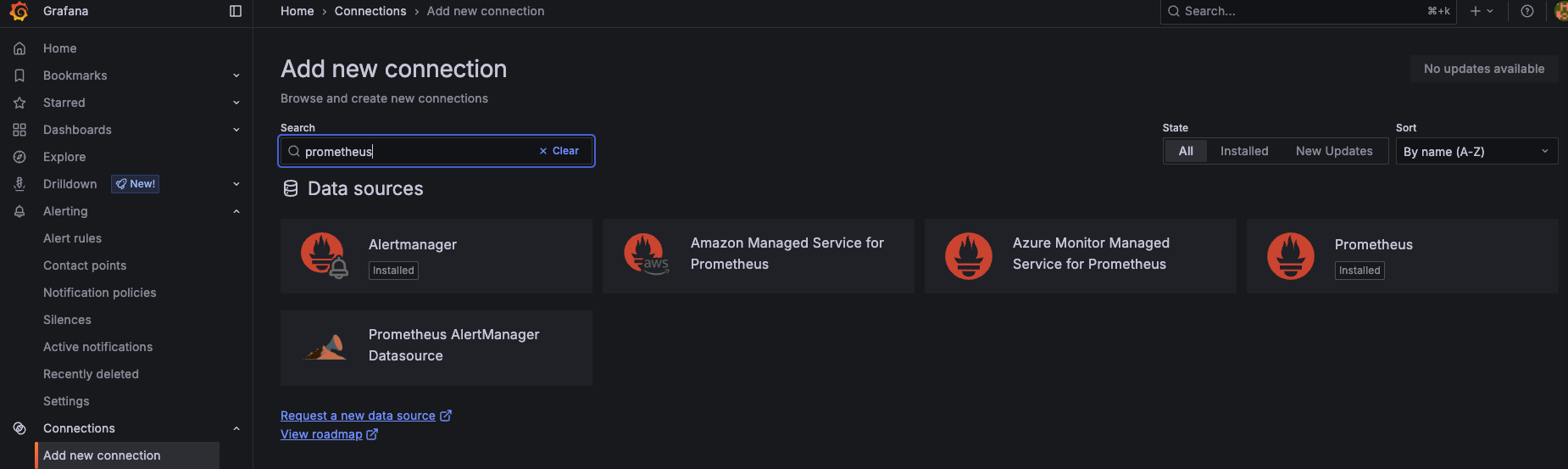Click the external link icon beside View roadmap
The width and height of the screenshot is (1568, 469).
tap(372, 434)
